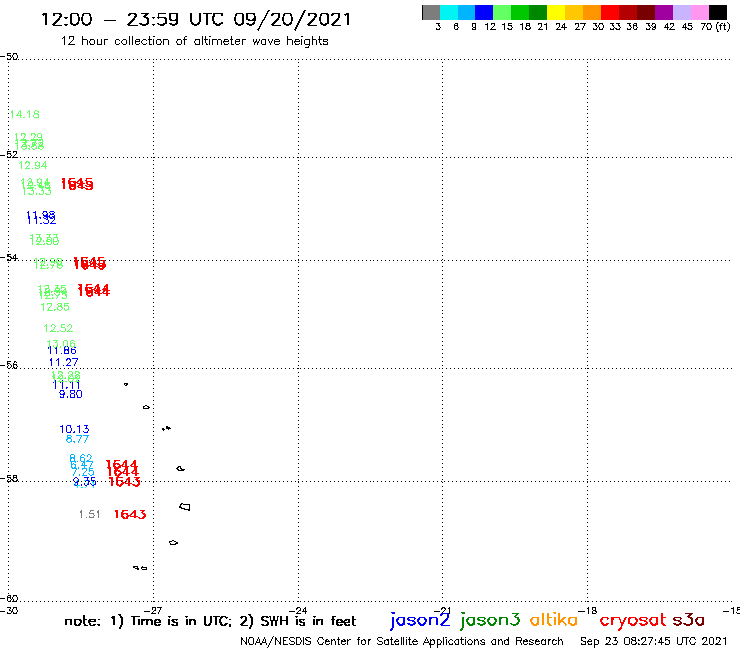The image size is (740, 650).
Task: Click the NOAA/NESDIS credit line
Action: [402, 641]
